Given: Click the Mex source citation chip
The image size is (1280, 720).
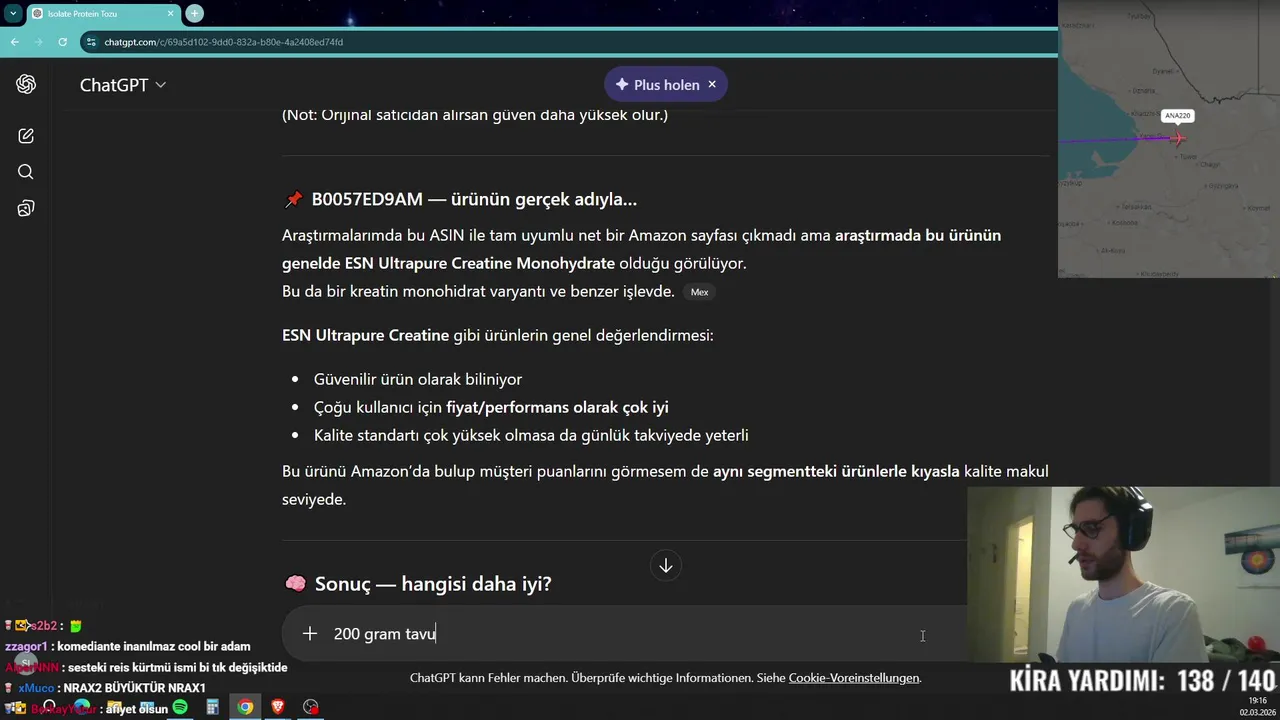Looking at the screenshot, I should click(699, 292).
